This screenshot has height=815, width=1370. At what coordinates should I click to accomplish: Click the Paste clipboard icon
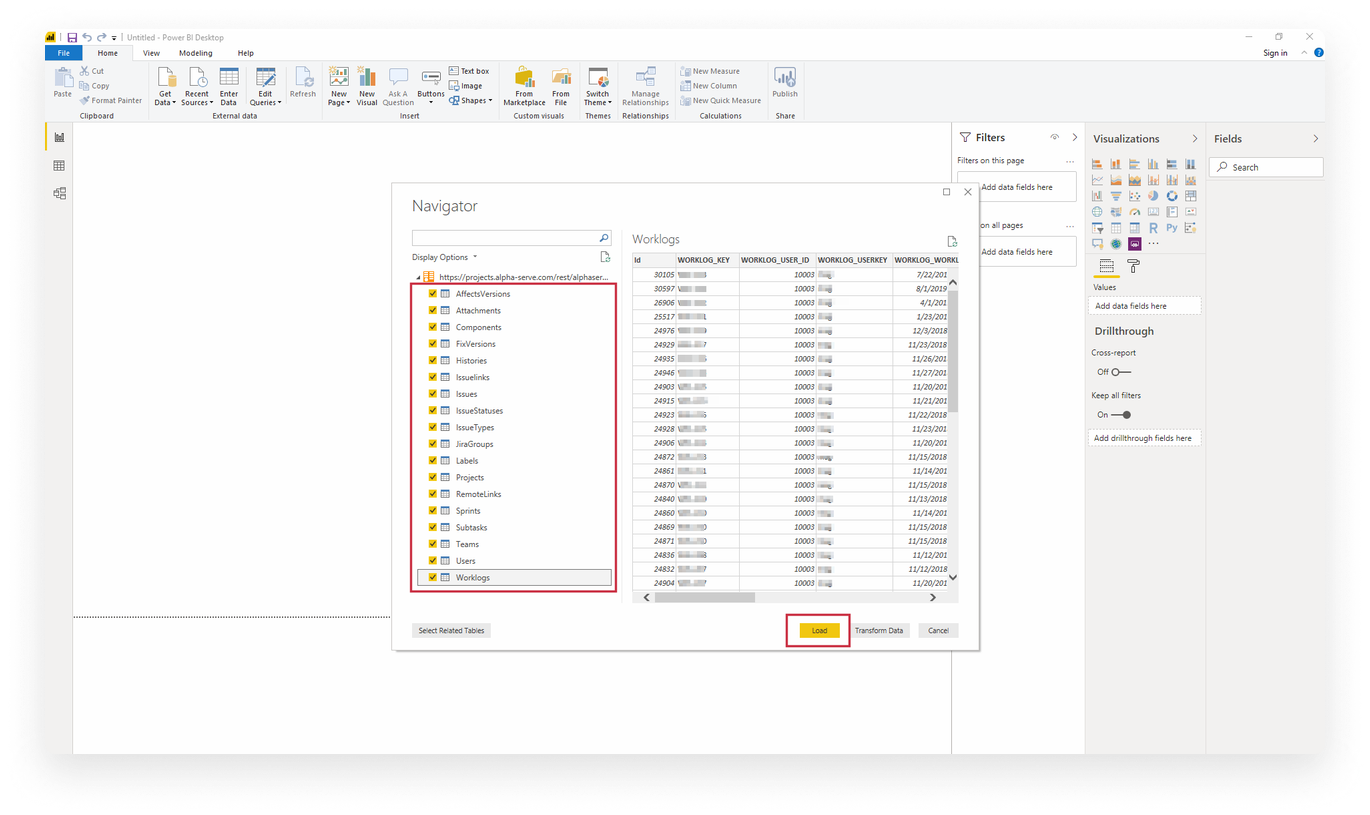point(63,77)
